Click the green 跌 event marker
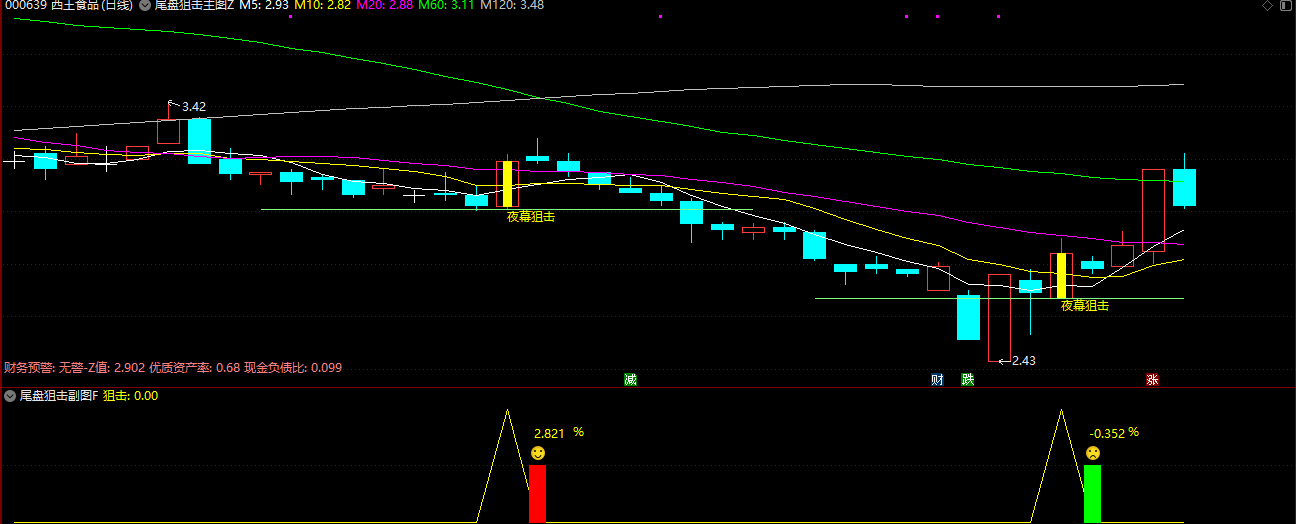The width and height of the screenshot is (1296, 524). (967, 380)
